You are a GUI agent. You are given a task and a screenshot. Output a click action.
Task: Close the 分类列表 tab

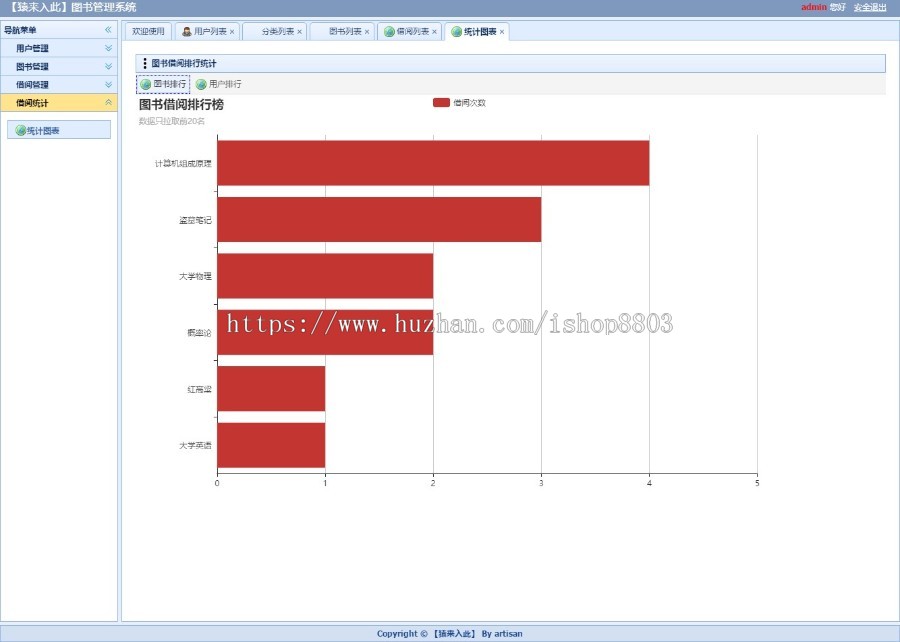299,32
